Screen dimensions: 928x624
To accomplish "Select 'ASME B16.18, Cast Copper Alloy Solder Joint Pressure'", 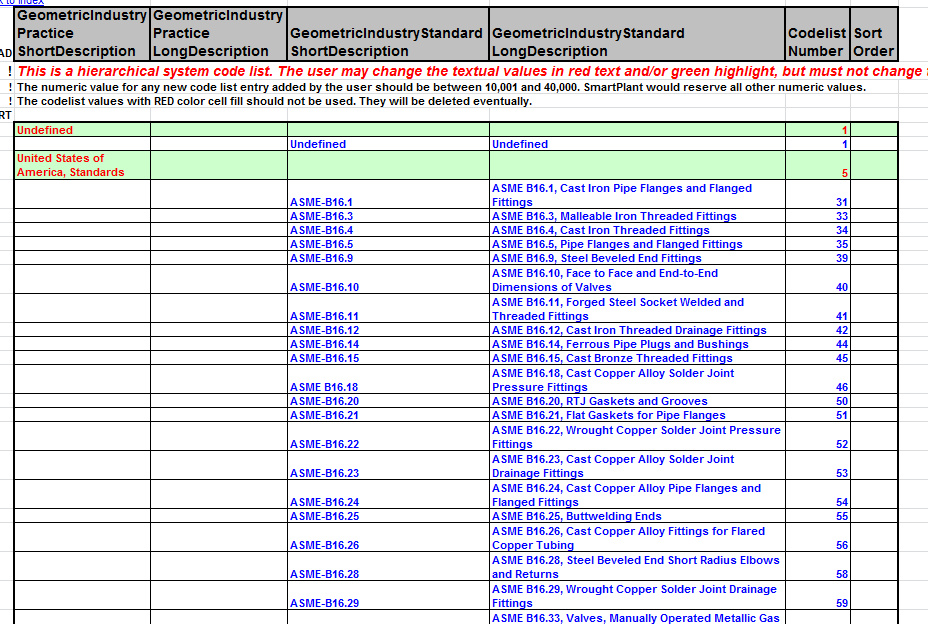I will (x=637, y=379).
